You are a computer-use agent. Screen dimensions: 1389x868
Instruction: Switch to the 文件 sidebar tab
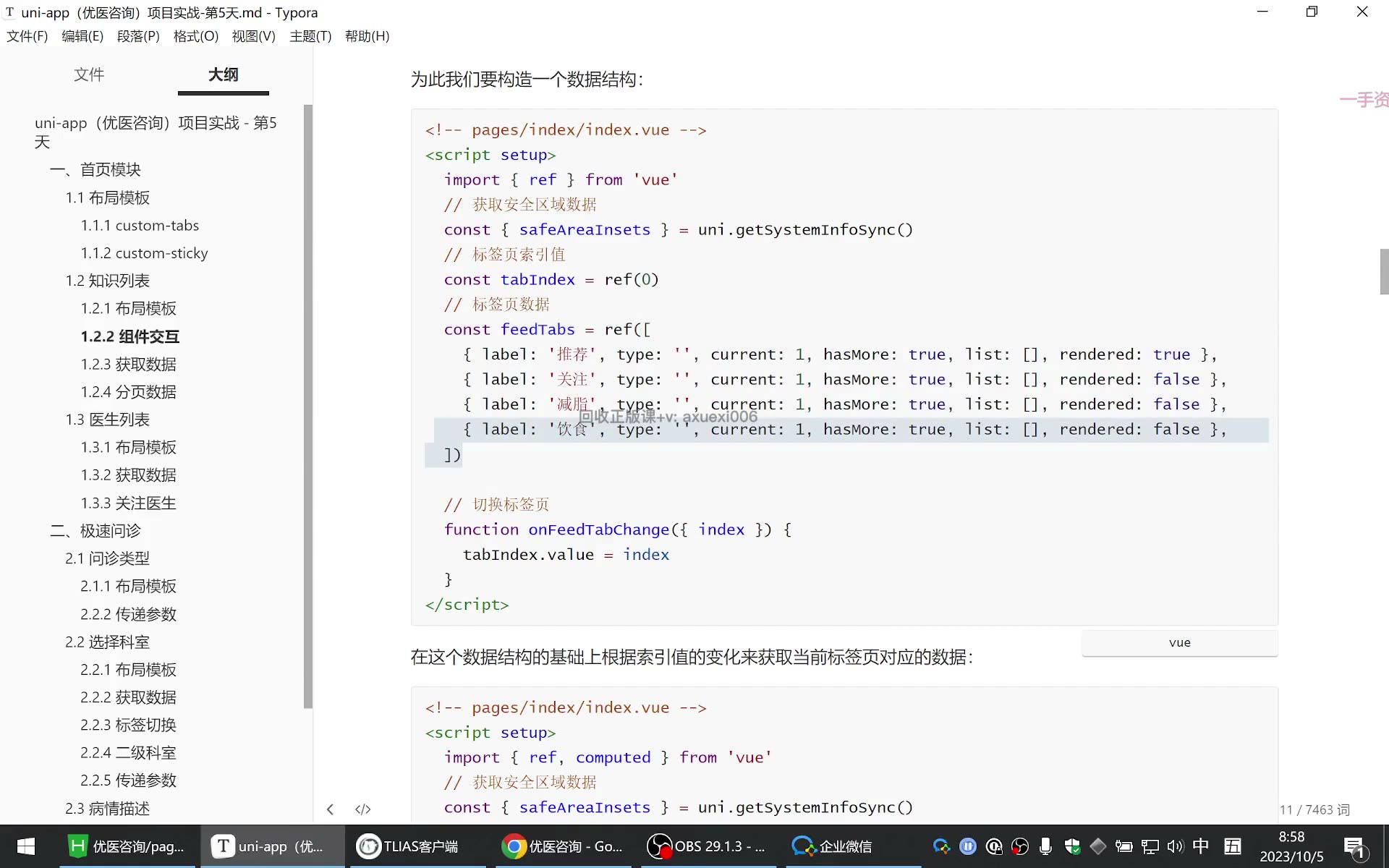coord(89,75)
